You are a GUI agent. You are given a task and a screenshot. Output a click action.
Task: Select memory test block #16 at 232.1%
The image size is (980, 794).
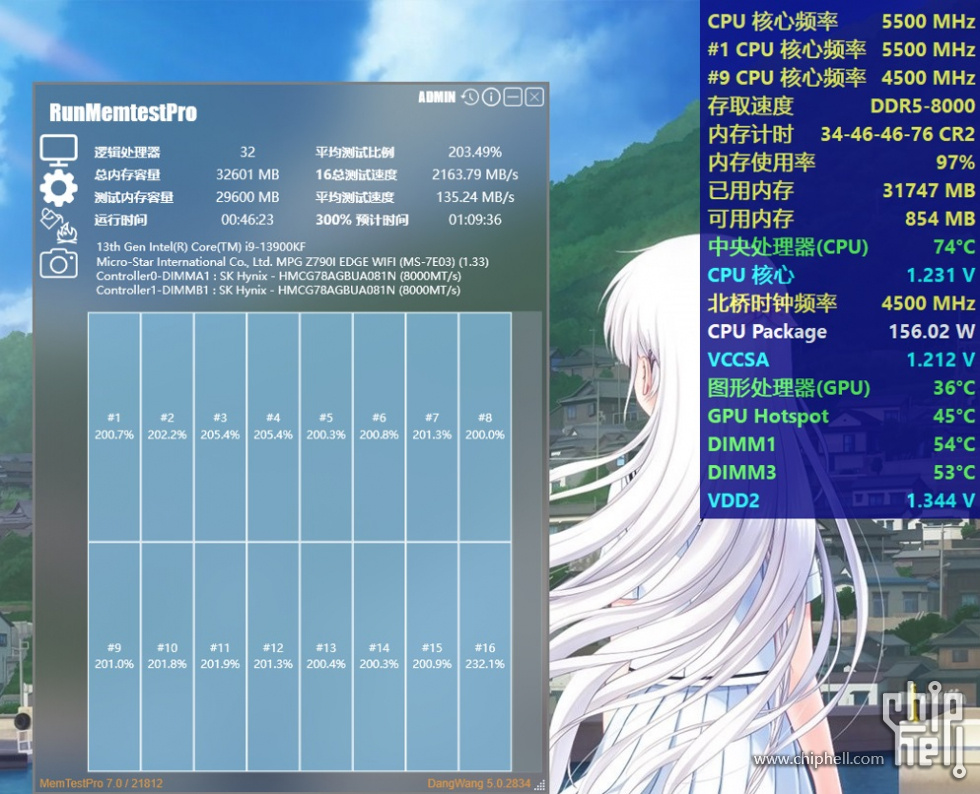pyautogui.click(x=485, y=656)
